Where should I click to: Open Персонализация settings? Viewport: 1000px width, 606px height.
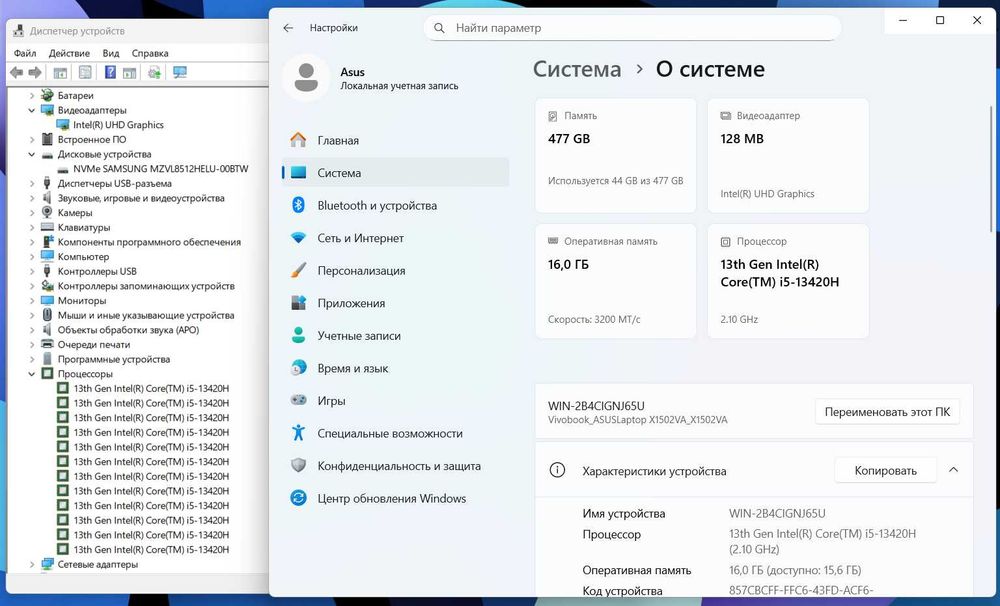pyautogui.click(x=395, y=270)
